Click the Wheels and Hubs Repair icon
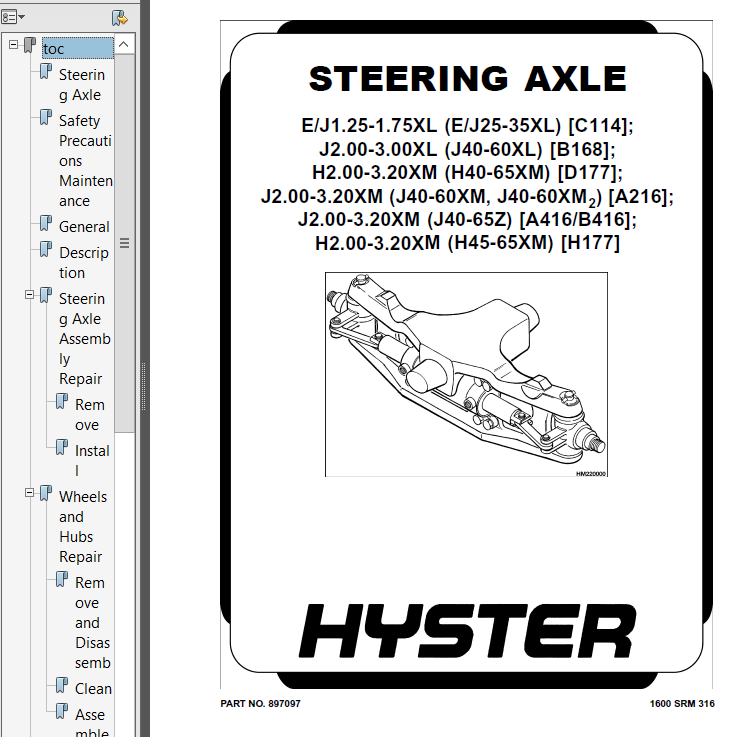The height and width of the screenshot is (737, 746). pos(46,493)
